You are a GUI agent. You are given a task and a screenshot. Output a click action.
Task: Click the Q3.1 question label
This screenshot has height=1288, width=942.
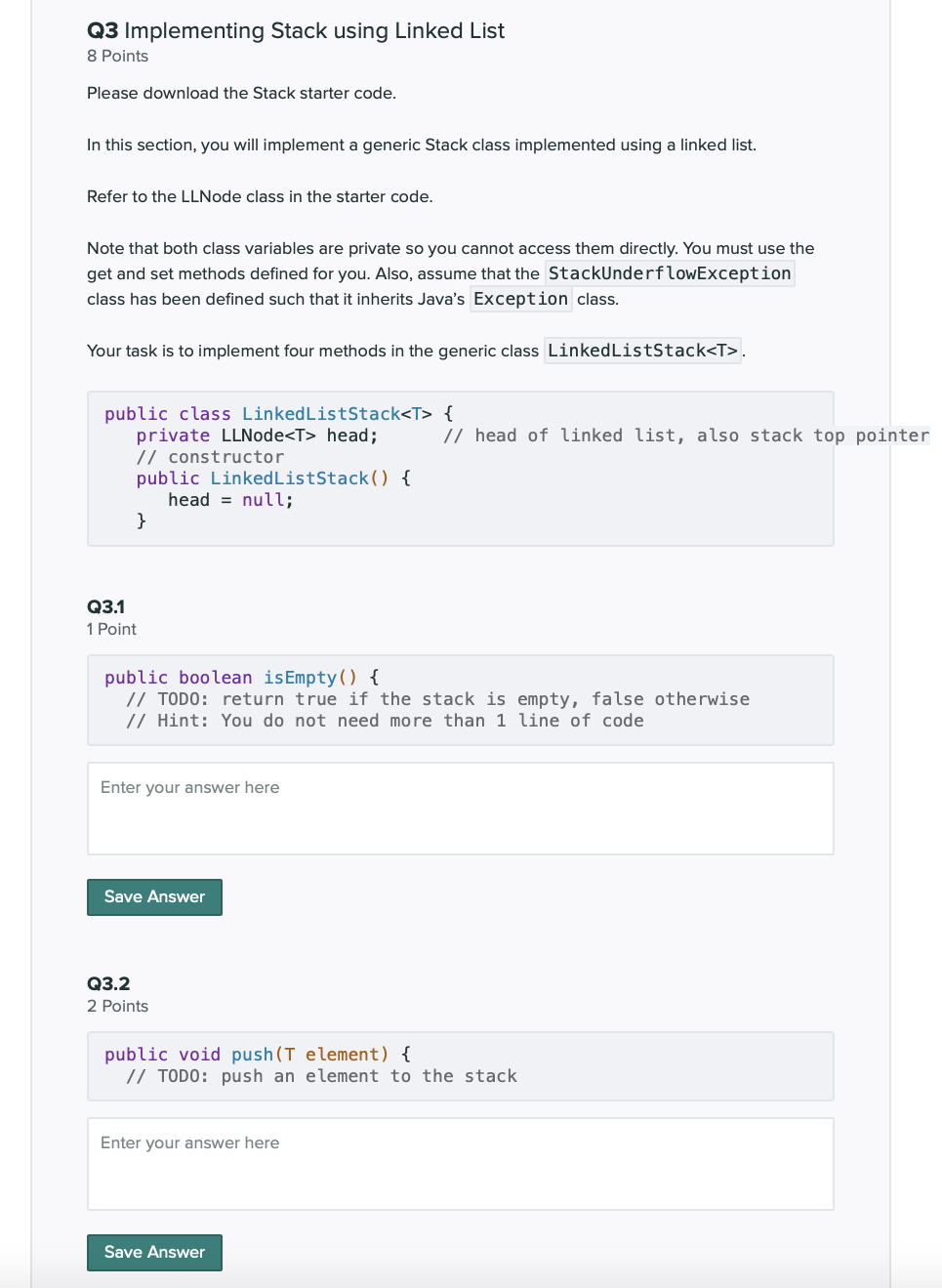pyautogui.click(x=105, y=606)
